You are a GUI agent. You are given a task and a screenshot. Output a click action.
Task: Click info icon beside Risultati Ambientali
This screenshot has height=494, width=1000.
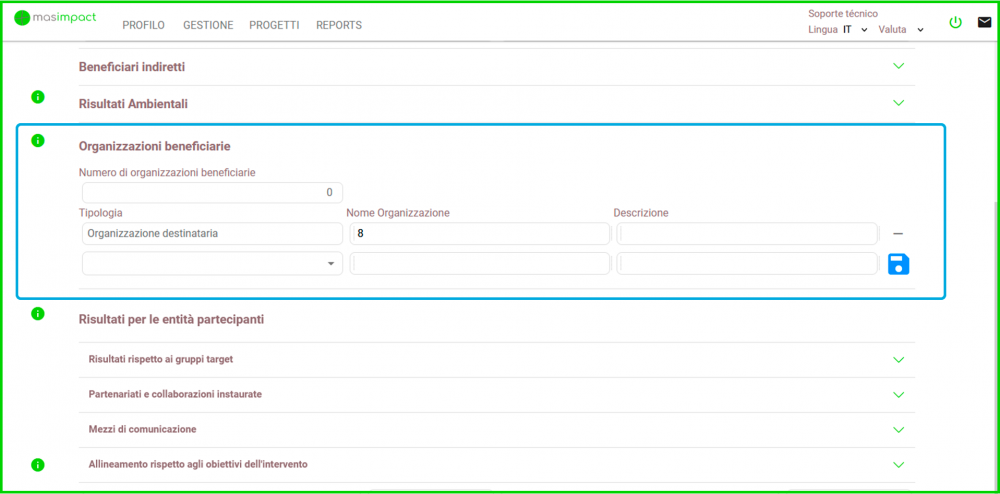38,97
